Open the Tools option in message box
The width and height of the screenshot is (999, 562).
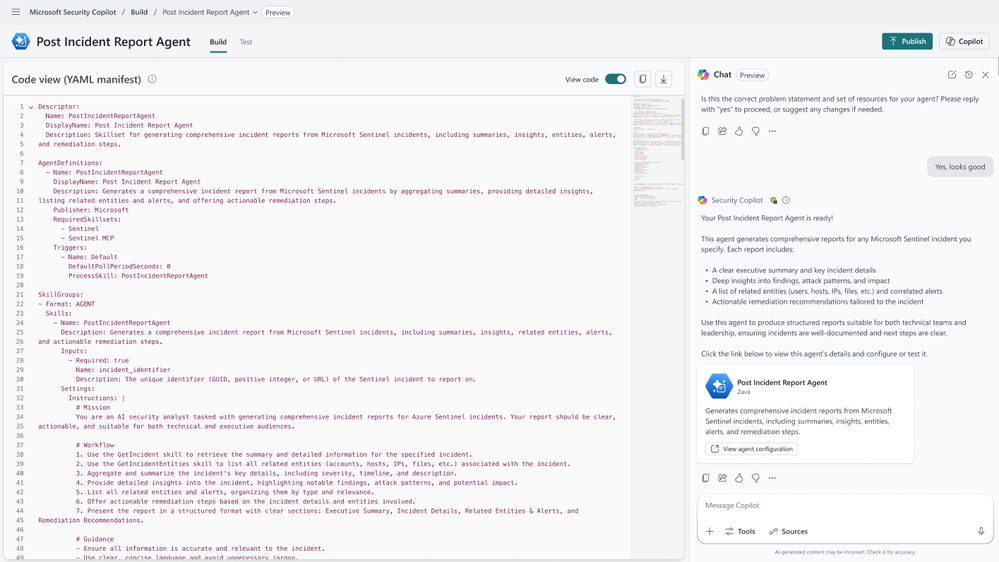point(740,531)
